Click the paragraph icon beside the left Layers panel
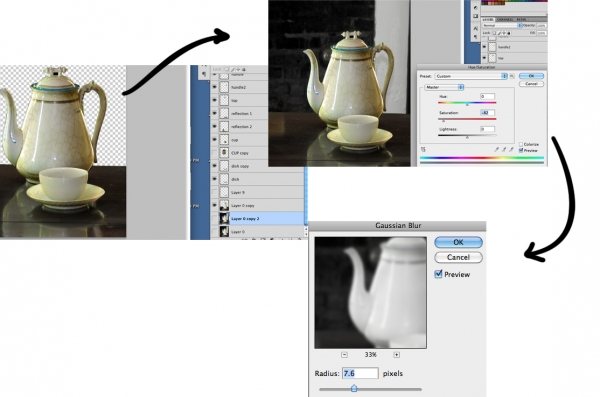600x397 pixels. click(x=204, y=74)
